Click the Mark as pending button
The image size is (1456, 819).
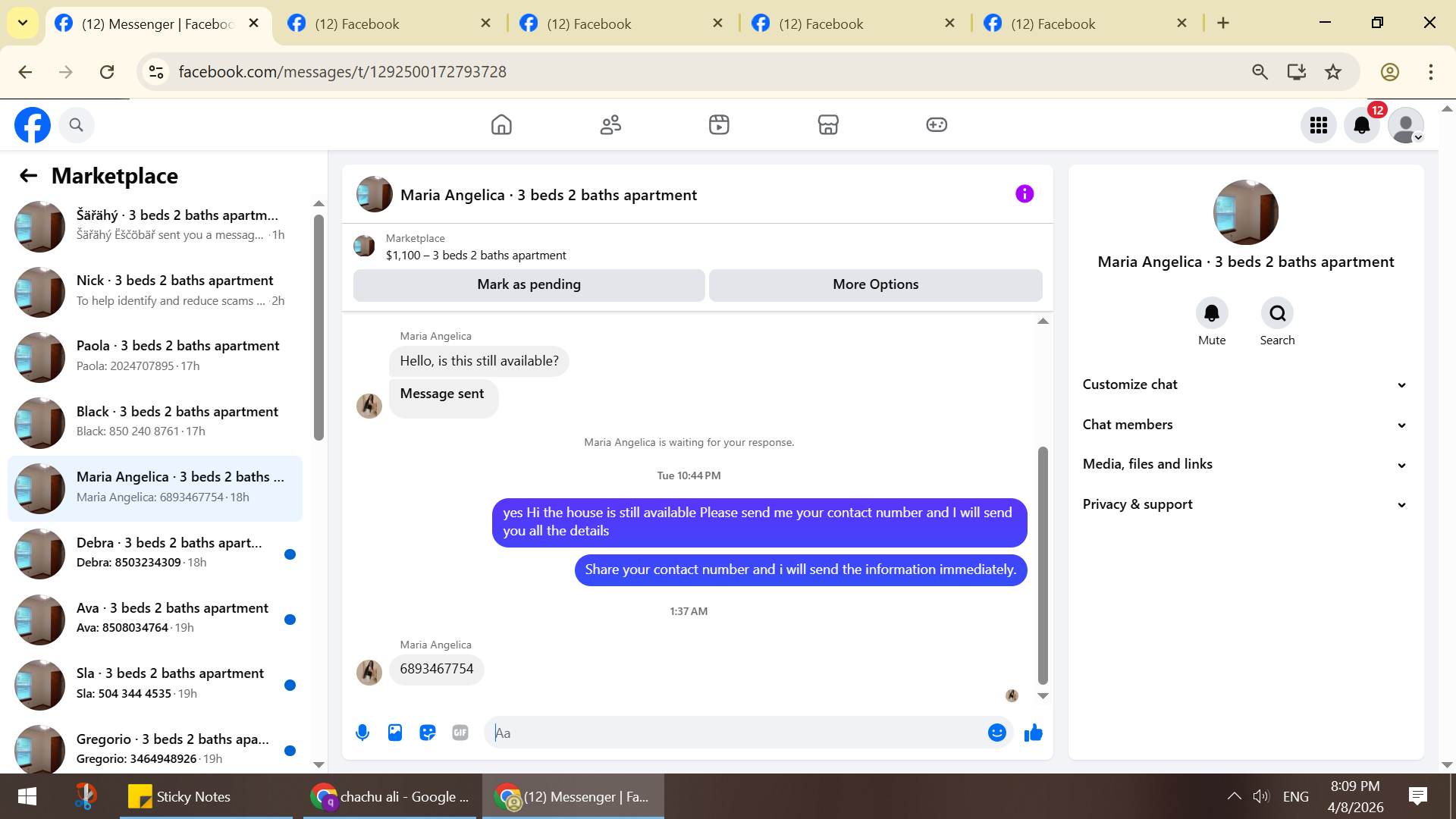click(x=529, y=284)
